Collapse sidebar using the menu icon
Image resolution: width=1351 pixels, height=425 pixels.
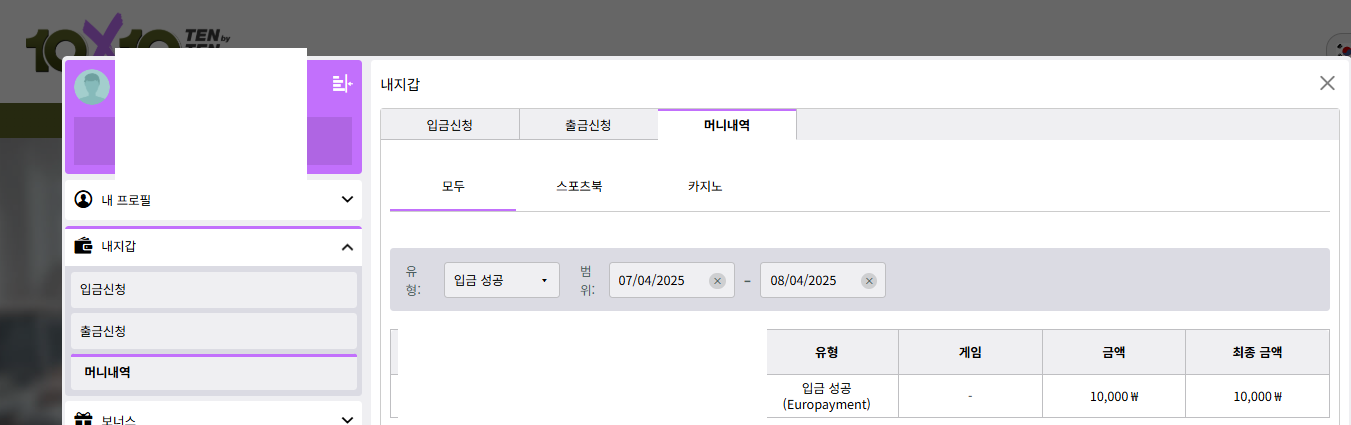click(x=342, y=83)
